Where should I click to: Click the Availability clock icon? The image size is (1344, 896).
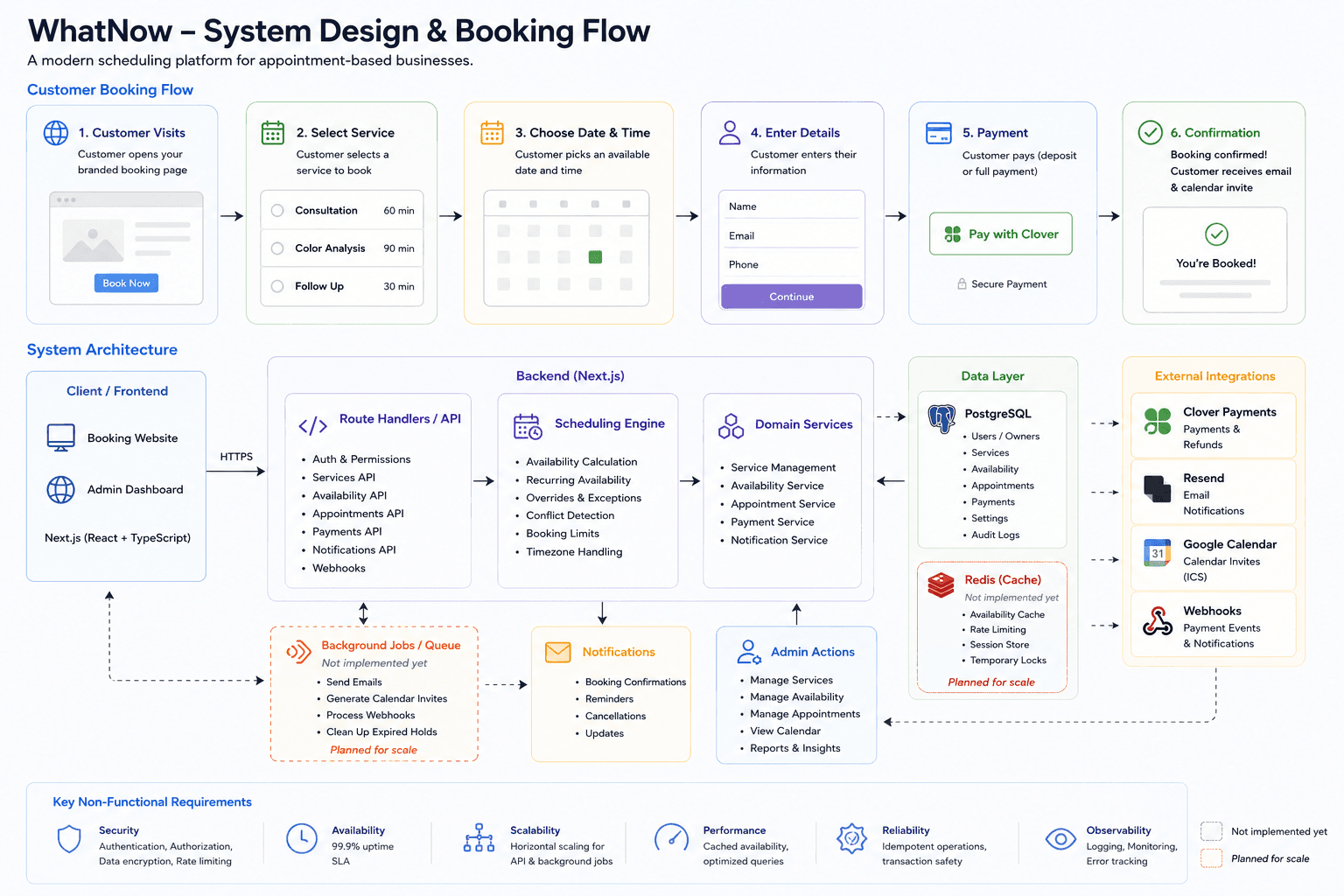coord(302,838)
